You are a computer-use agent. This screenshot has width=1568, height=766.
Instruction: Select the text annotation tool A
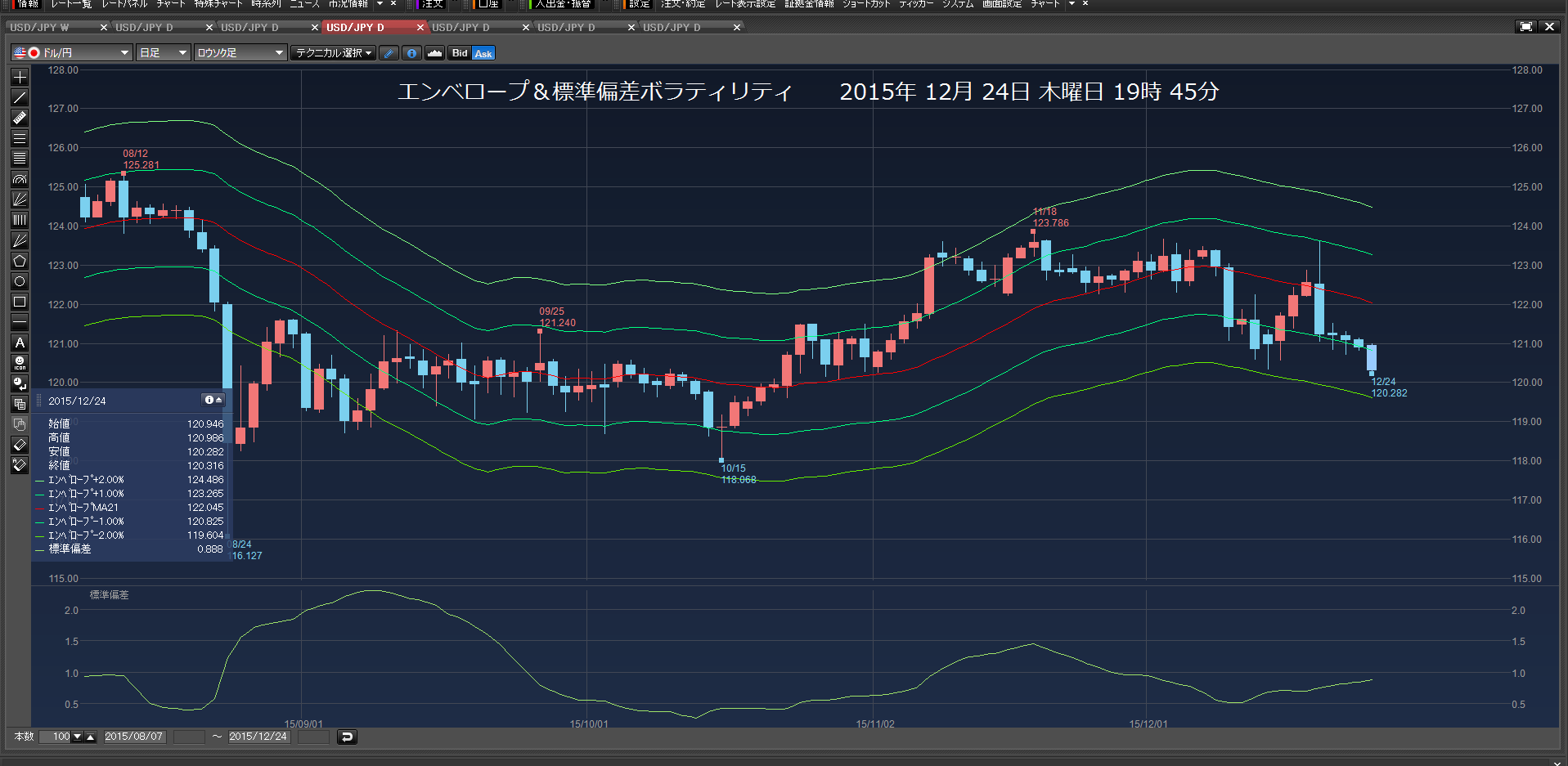(x=20, y=343)
